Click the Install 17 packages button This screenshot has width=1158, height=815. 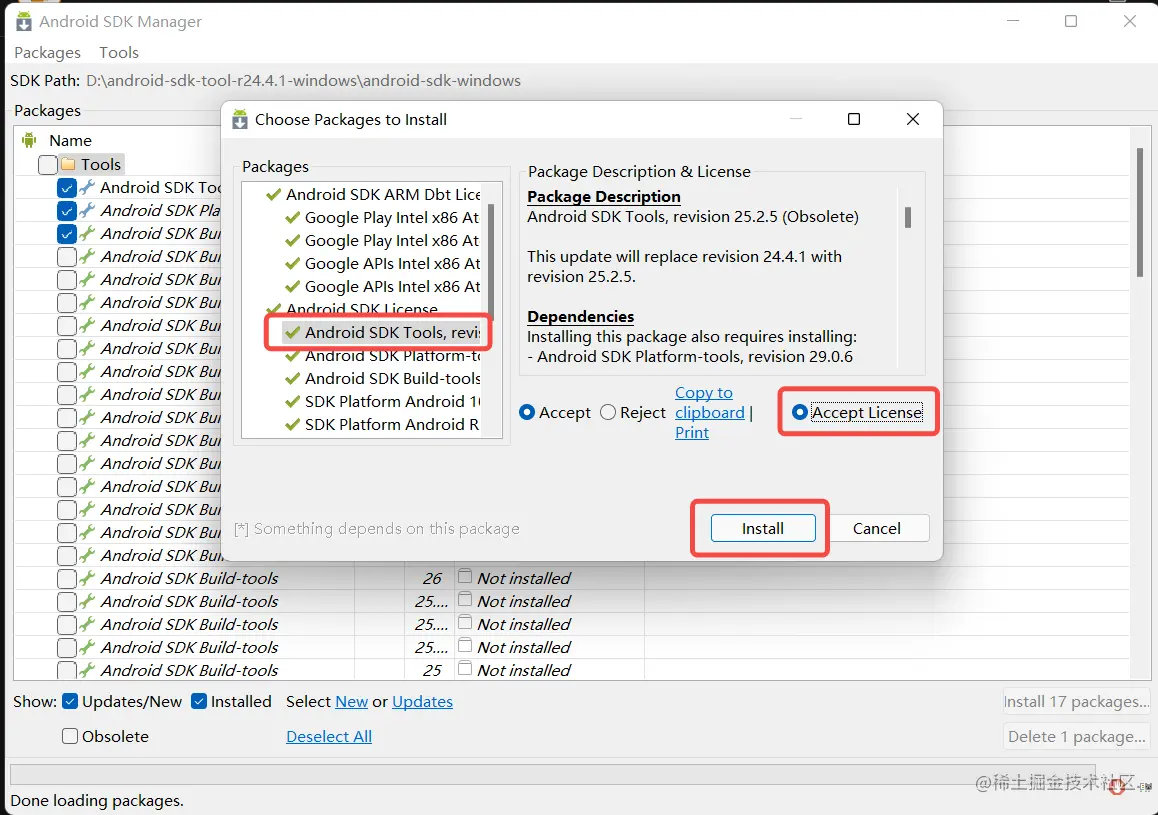click(1076, 701)
